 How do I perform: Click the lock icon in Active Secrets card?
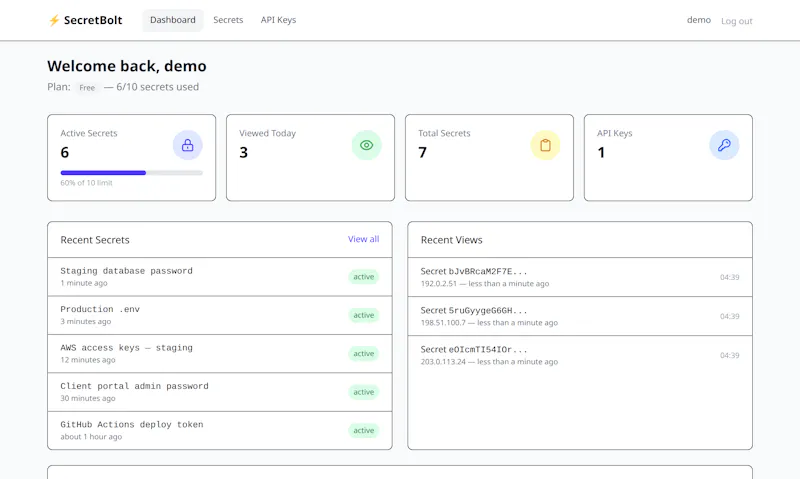[x=188, y=145]
